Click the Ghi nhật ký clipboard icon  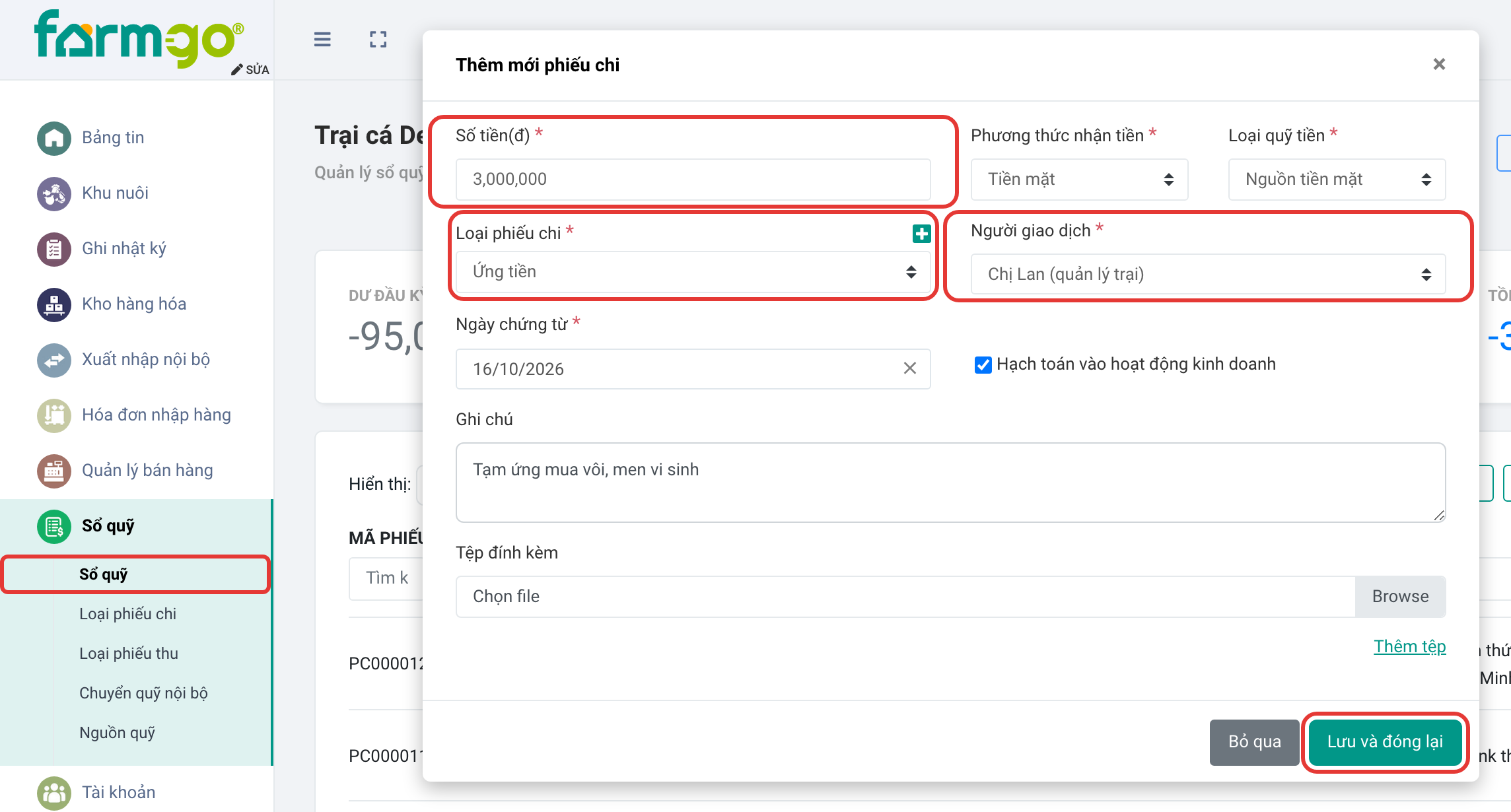pyautogui.click(x=54, y=249)
